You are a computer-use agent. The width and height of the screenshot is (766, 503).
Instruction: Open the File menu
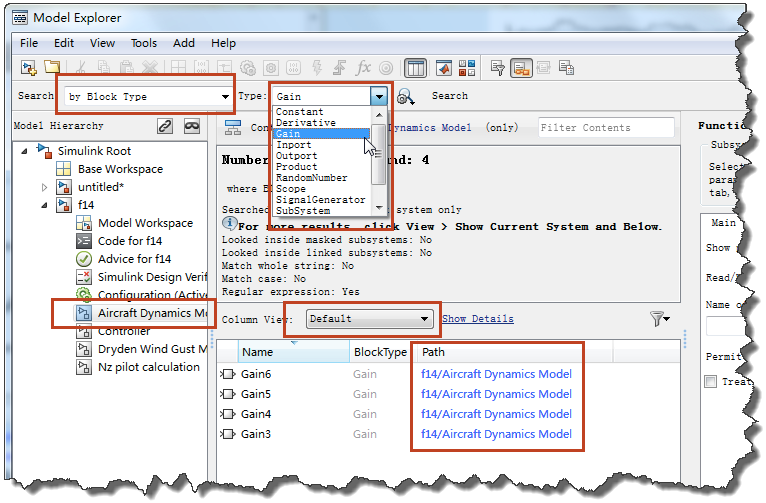[x=29, y=43]
